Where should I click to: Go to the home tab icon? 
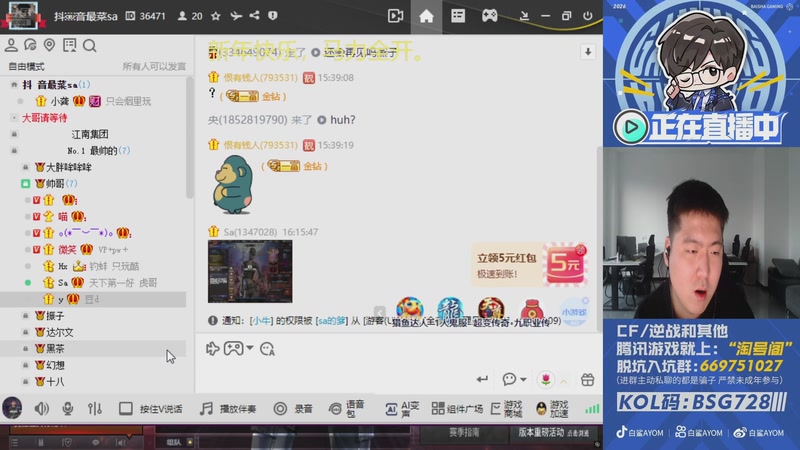[x=426, y=16]
